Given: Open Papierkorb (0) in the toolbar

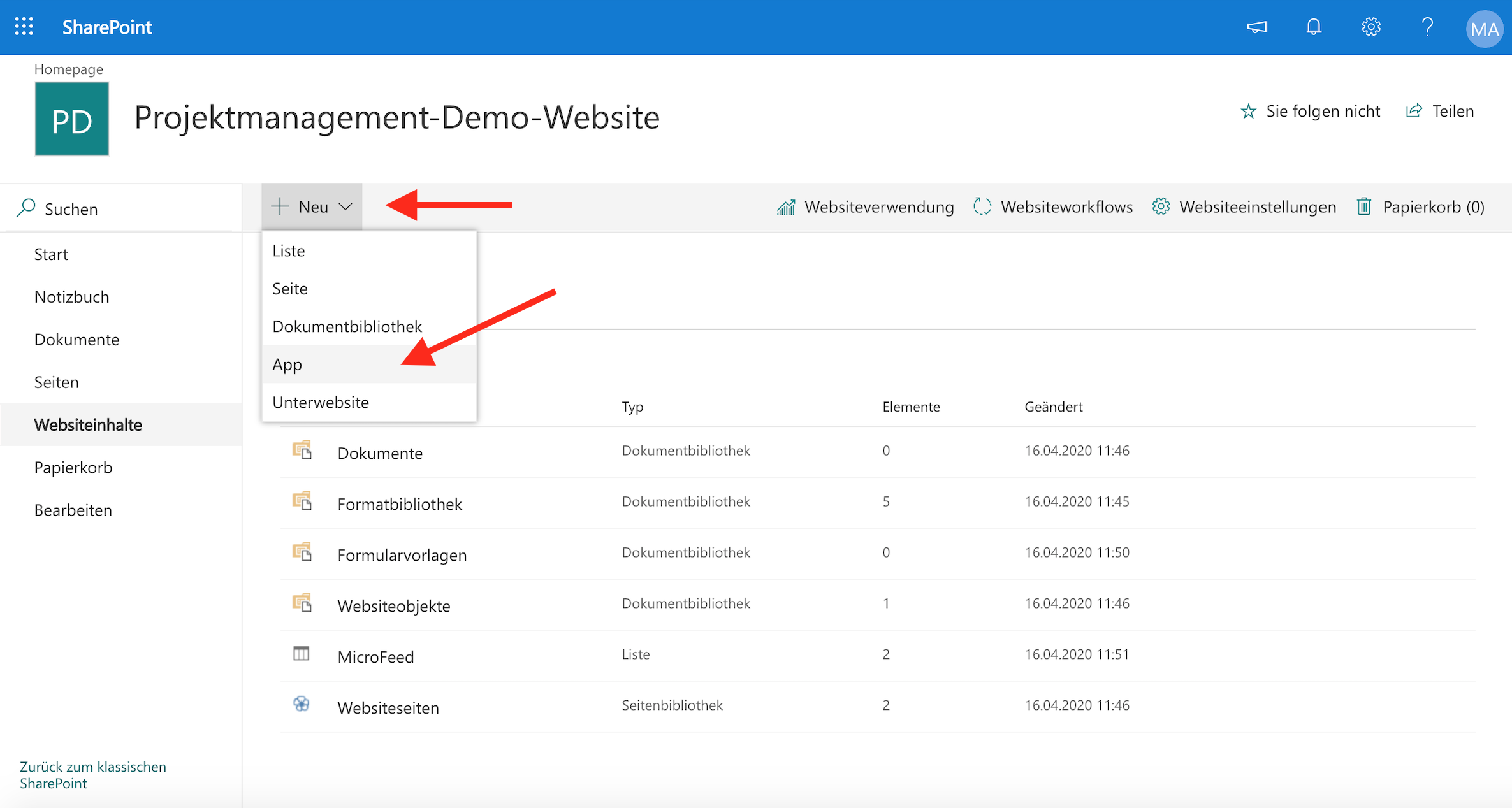Looking at the screenshot, I should (x=1420, y=207).
